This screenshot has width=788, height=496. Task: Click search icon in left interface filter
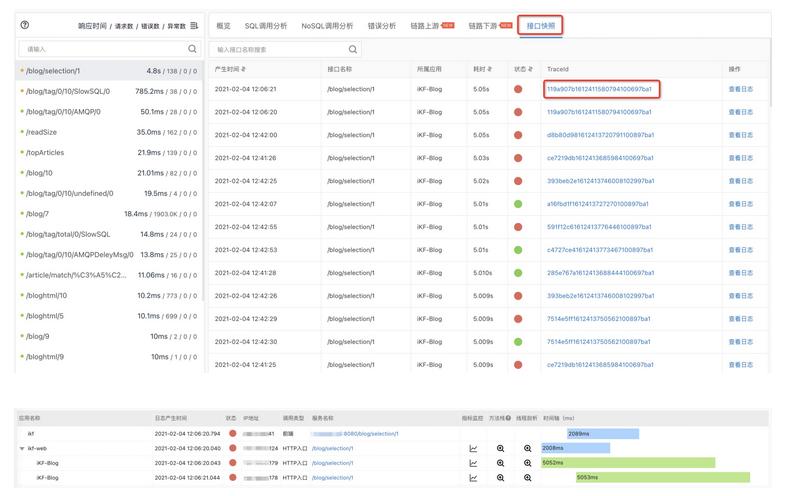(x=192, y=49)
